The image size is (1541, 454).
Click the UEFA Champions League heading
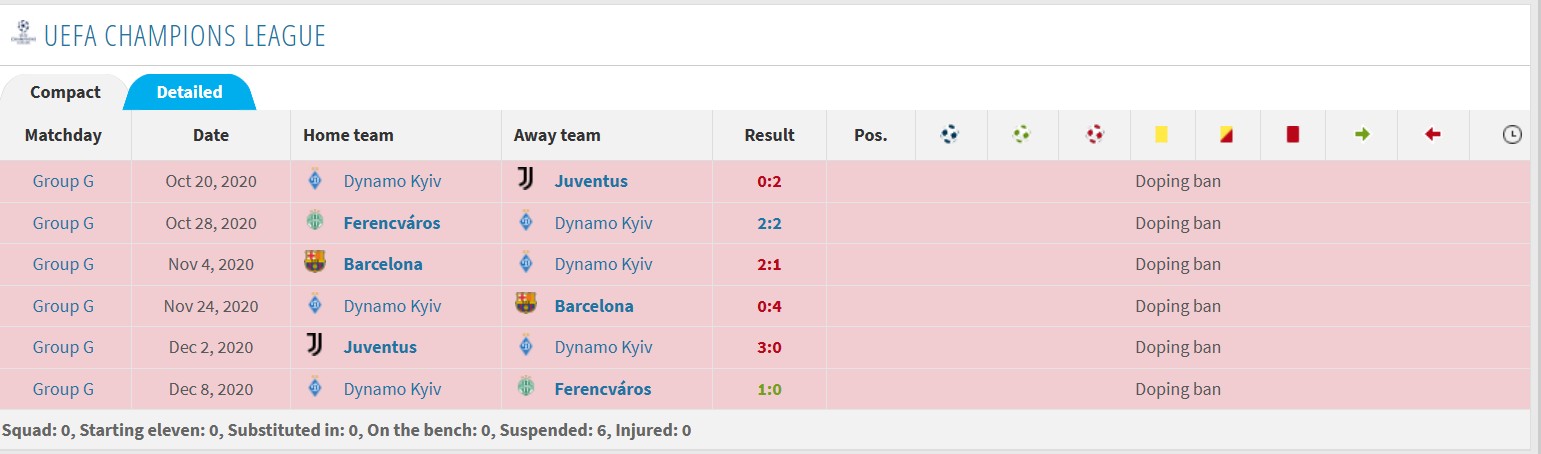[185, 35]
